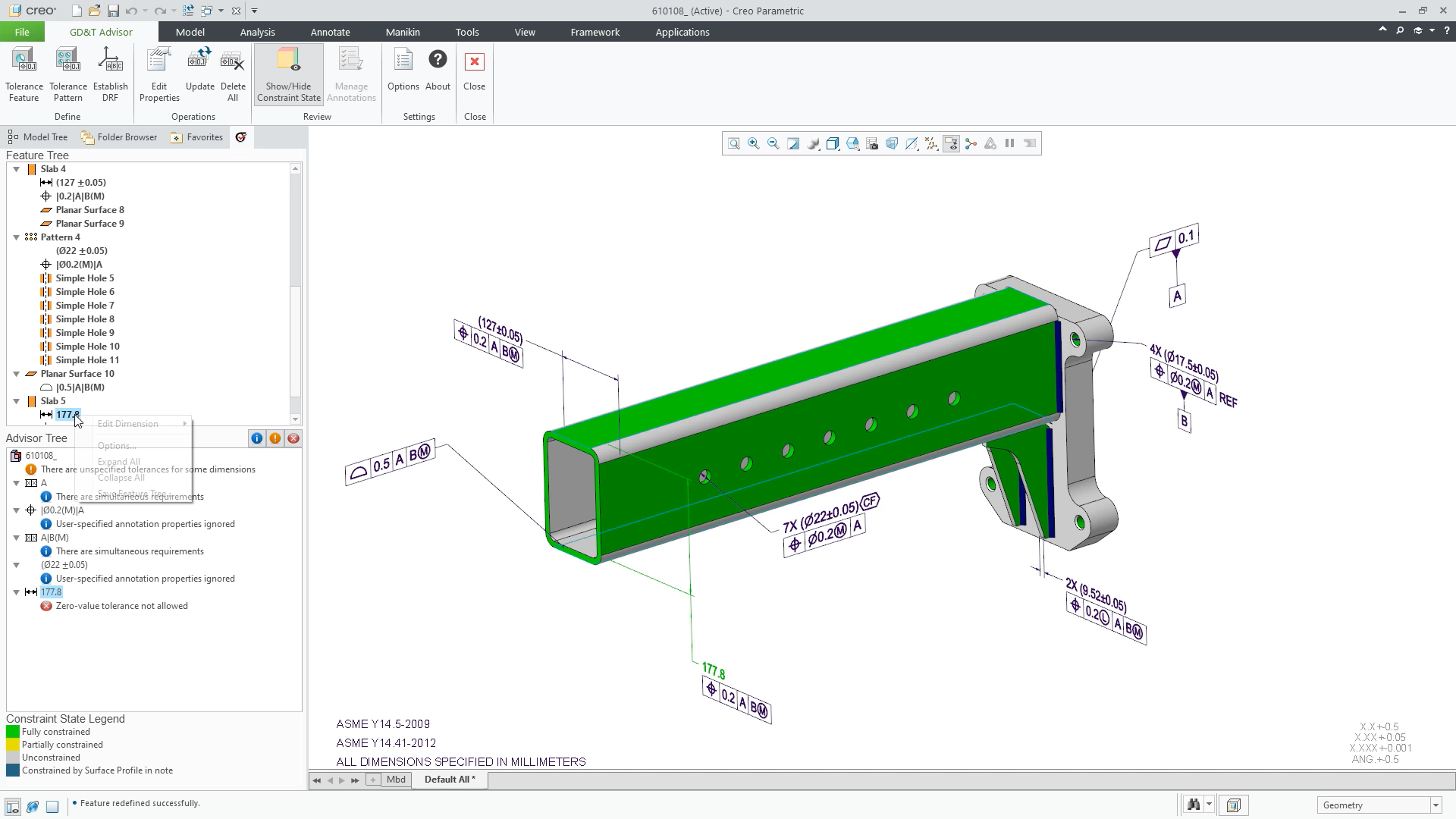Open the Folder Browser tab
Screen dimensions: 1456x819
119,137
